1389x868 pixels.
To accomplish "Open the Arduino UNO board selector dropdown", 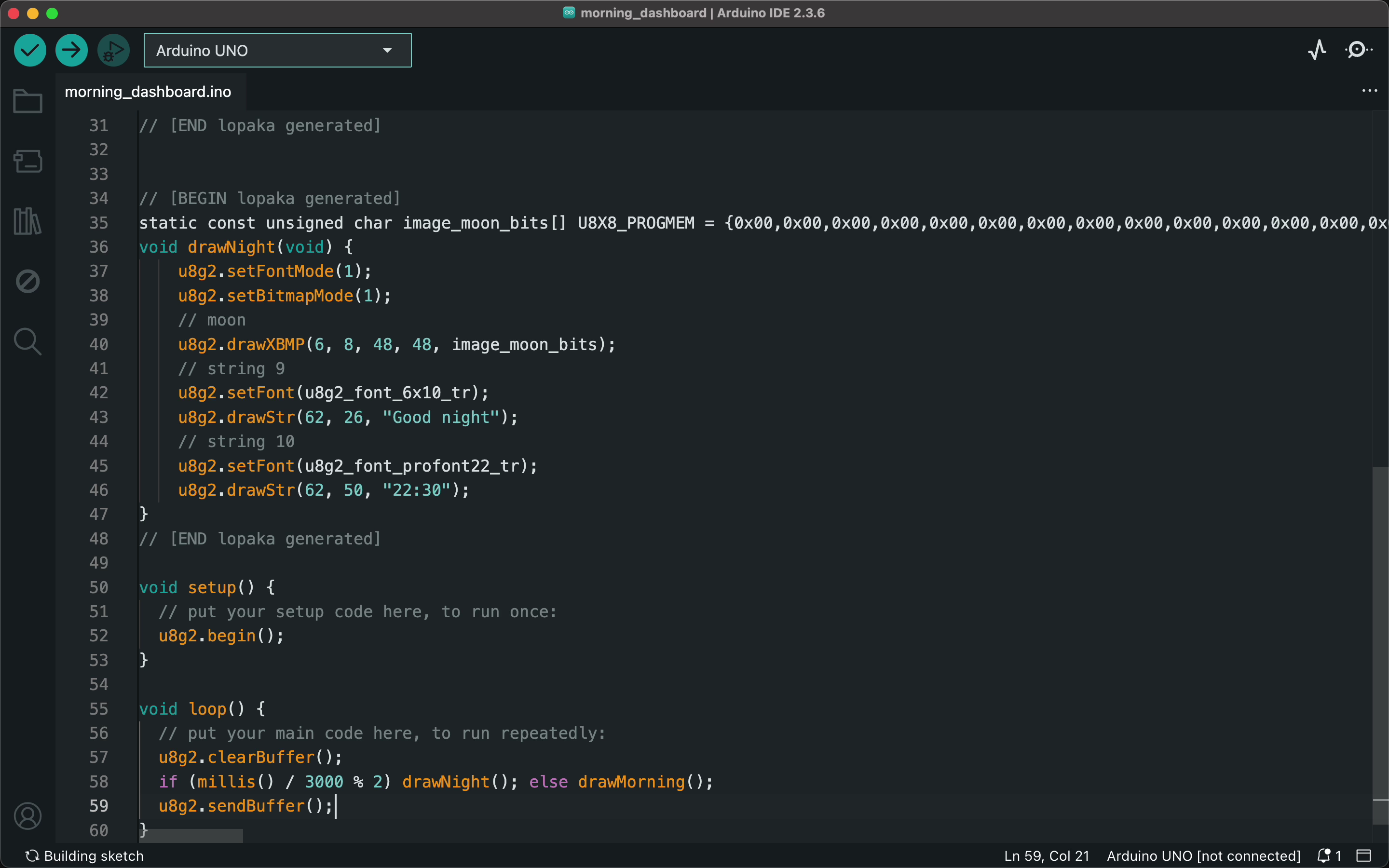I will (x=277, y=51).
